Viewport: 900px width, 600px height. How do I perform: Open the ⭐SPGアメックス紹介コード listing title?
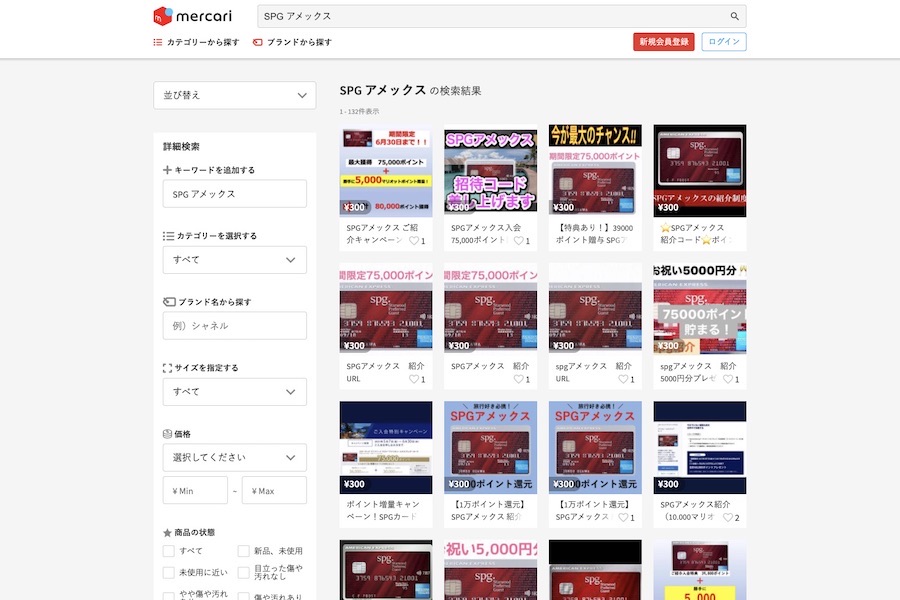pos(697,234)
